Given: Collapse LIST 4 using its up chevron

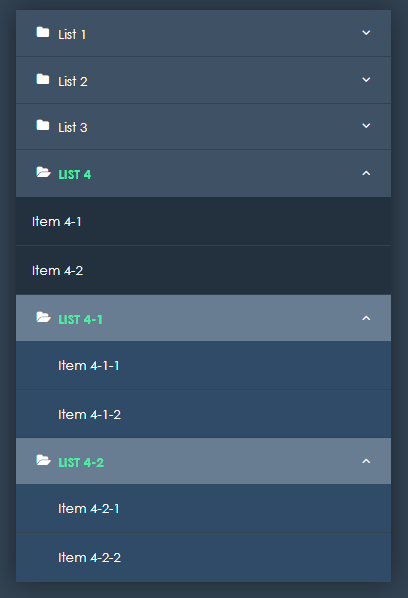Looking at the screenshot, I should click(x=366, y=173).
